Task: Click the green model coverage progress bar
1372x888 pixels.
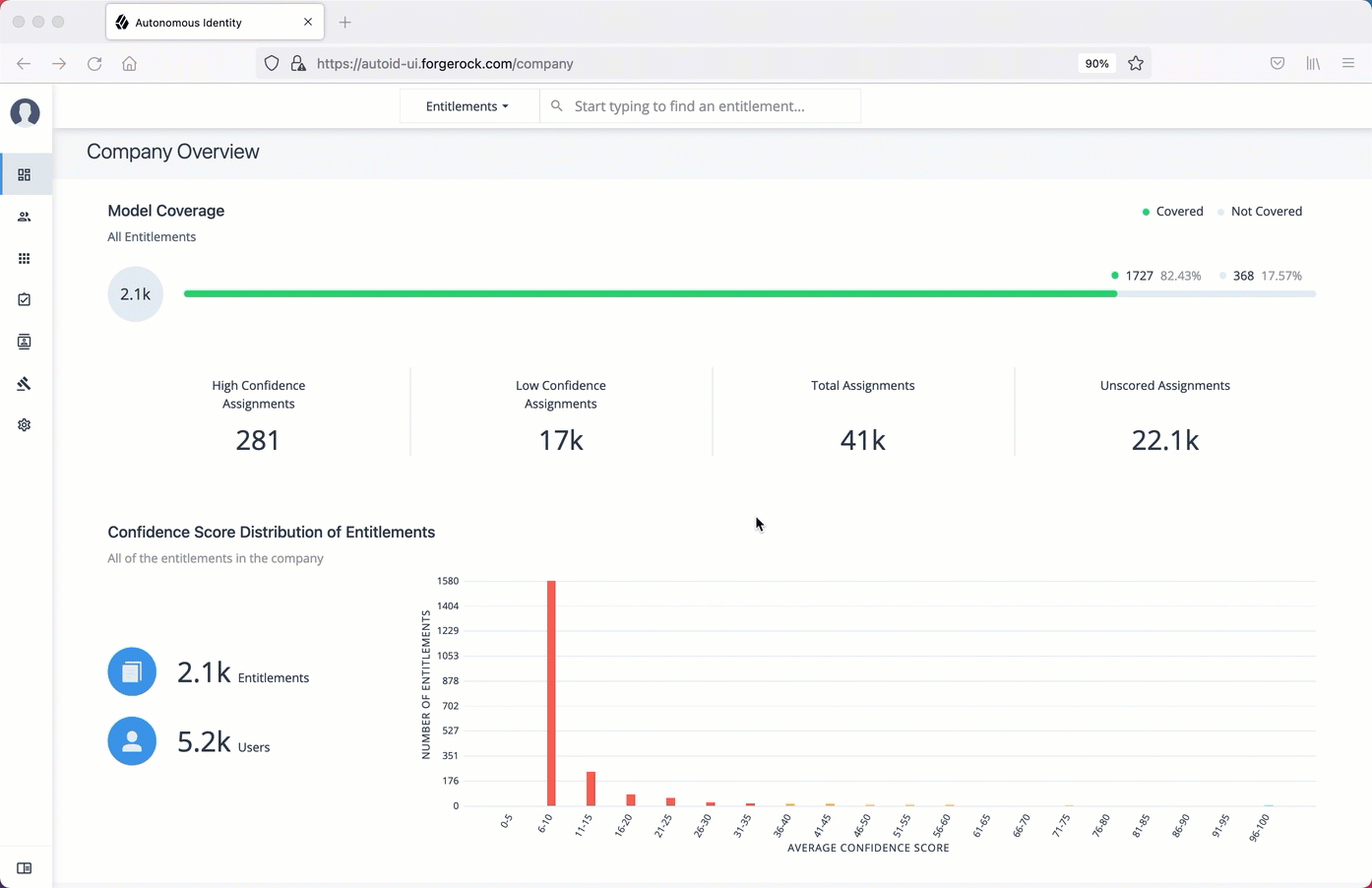Action: [650, 293]
